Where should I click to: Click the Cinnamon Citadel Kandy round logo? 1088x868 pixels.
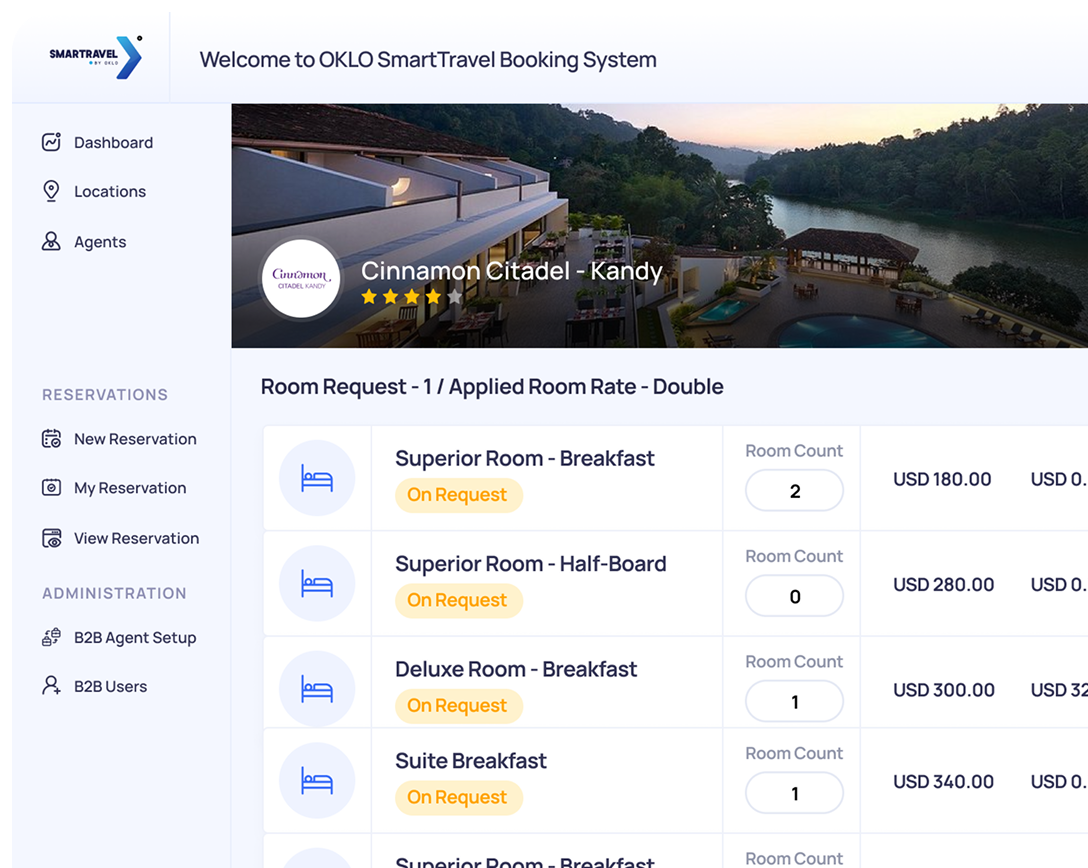pyautogui.click(x=301, y=279)
